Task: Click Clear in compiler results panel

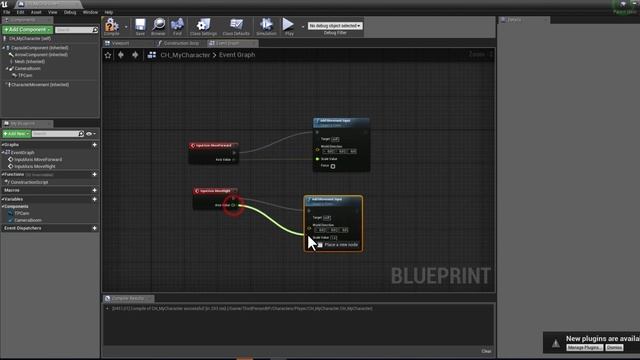Action: point(486,351)
